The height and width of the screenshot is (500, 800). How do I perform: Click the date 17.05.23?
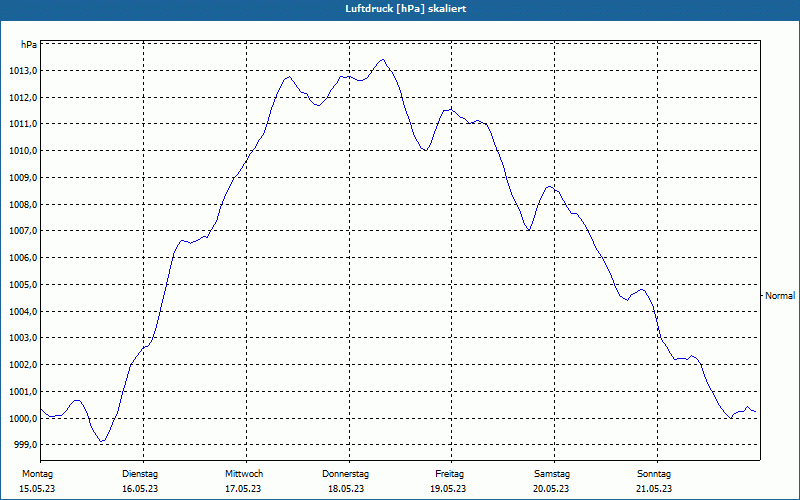(x=243, y=489)
